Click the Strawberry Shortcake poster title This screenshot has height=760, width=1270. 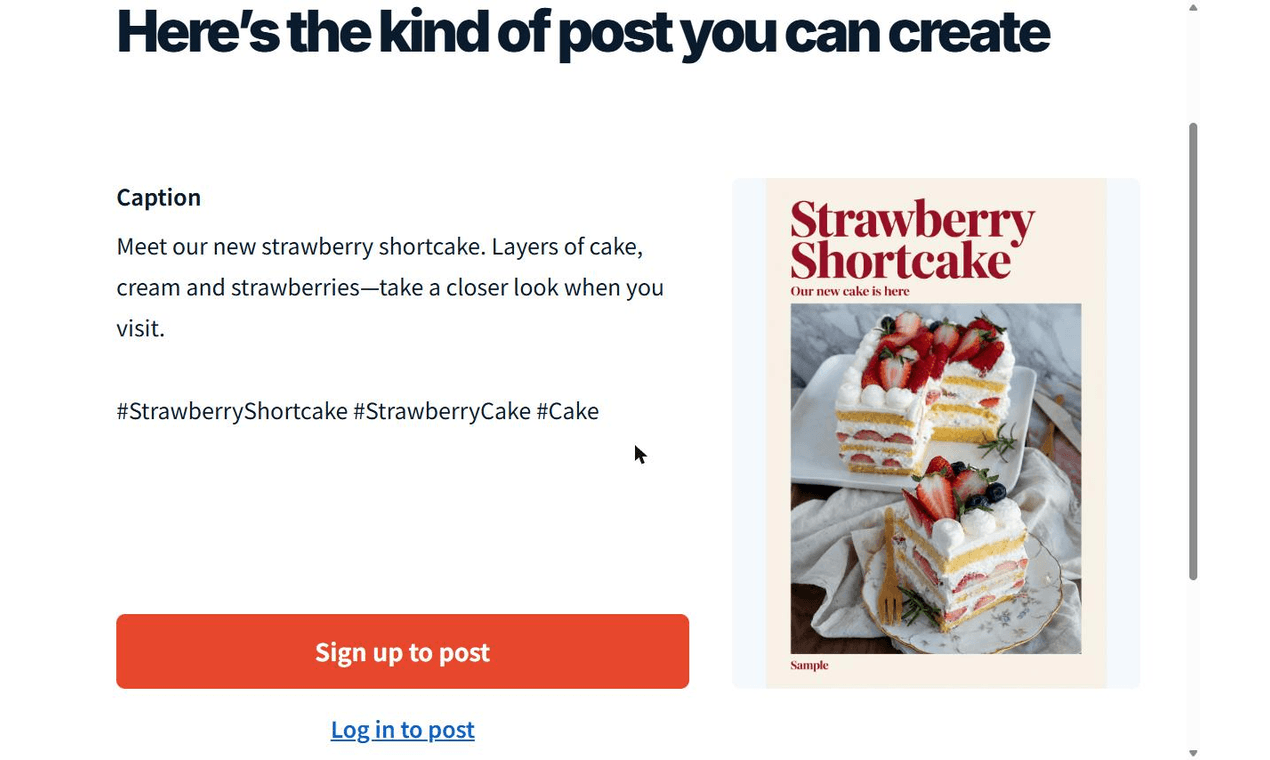pyautogui.click(x=912, y=240)
